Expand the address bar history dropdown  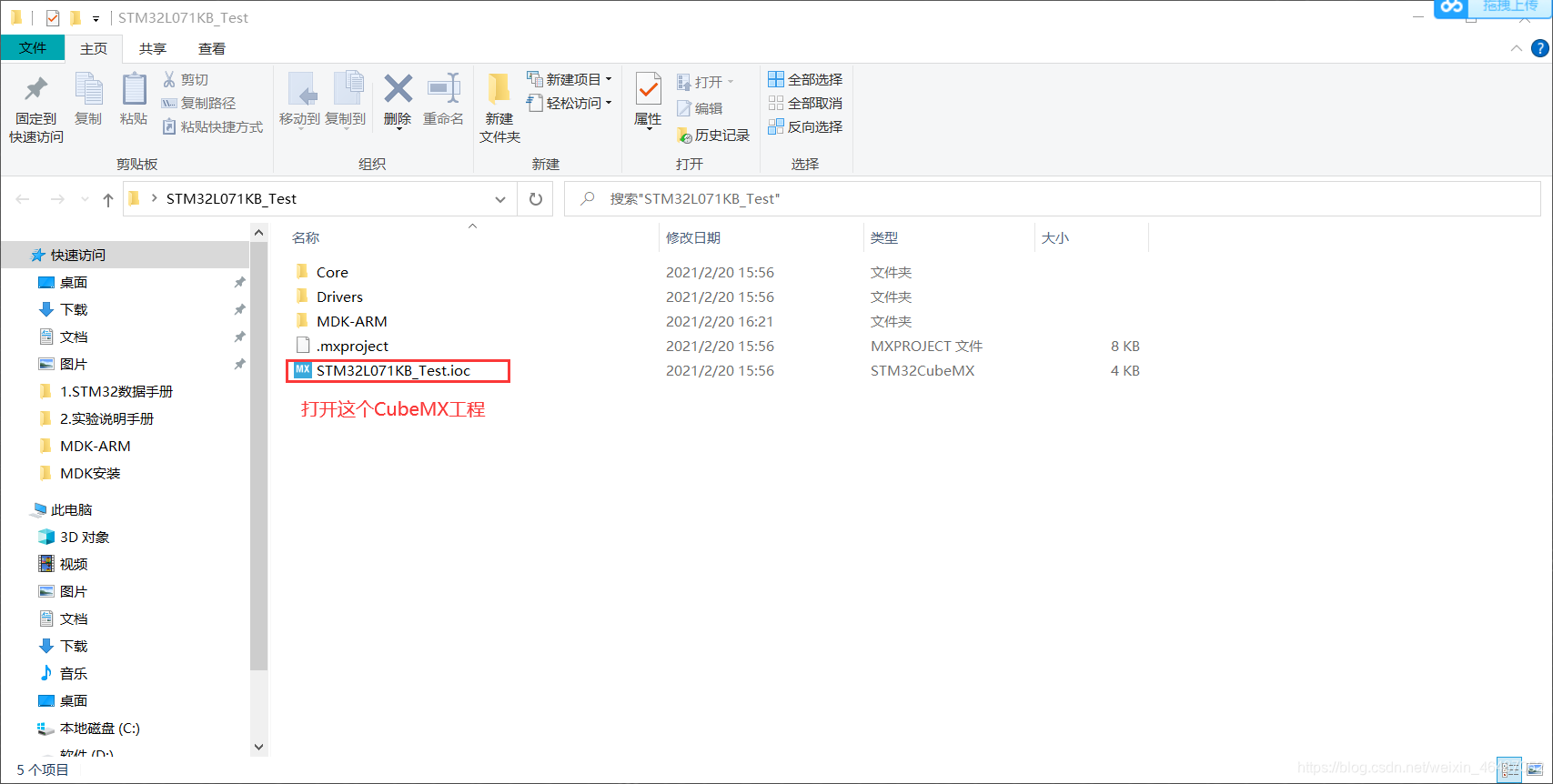(500, 199)
